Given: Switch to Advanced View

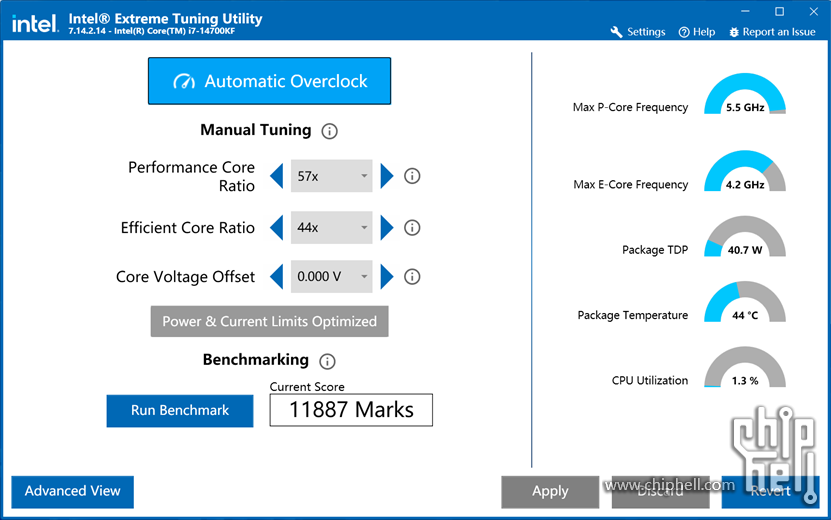Looking at the screenshot, I should pyautogui.click(x=73, y=491).
